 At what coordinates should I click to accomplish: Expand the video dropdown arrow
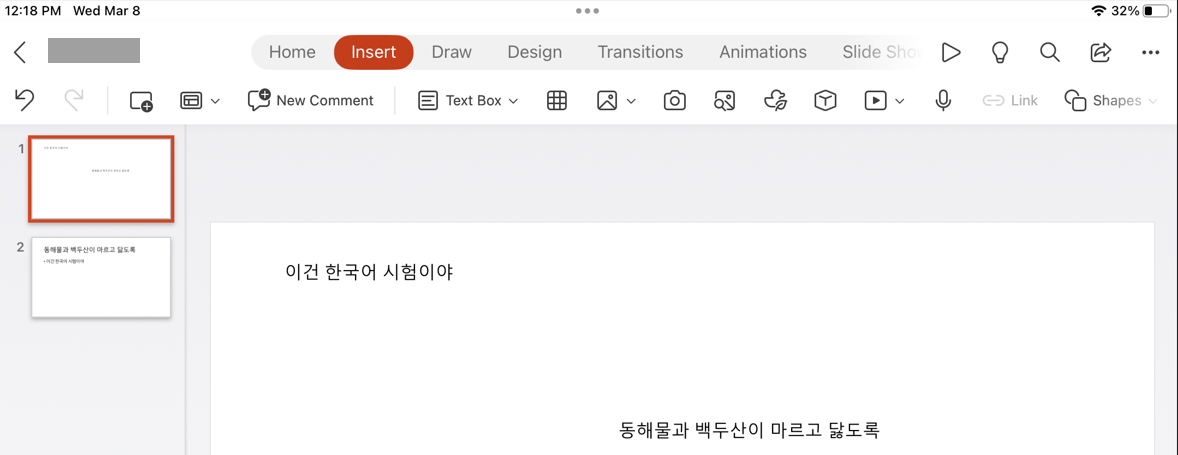pyautogui.click(x=900, y=101)
